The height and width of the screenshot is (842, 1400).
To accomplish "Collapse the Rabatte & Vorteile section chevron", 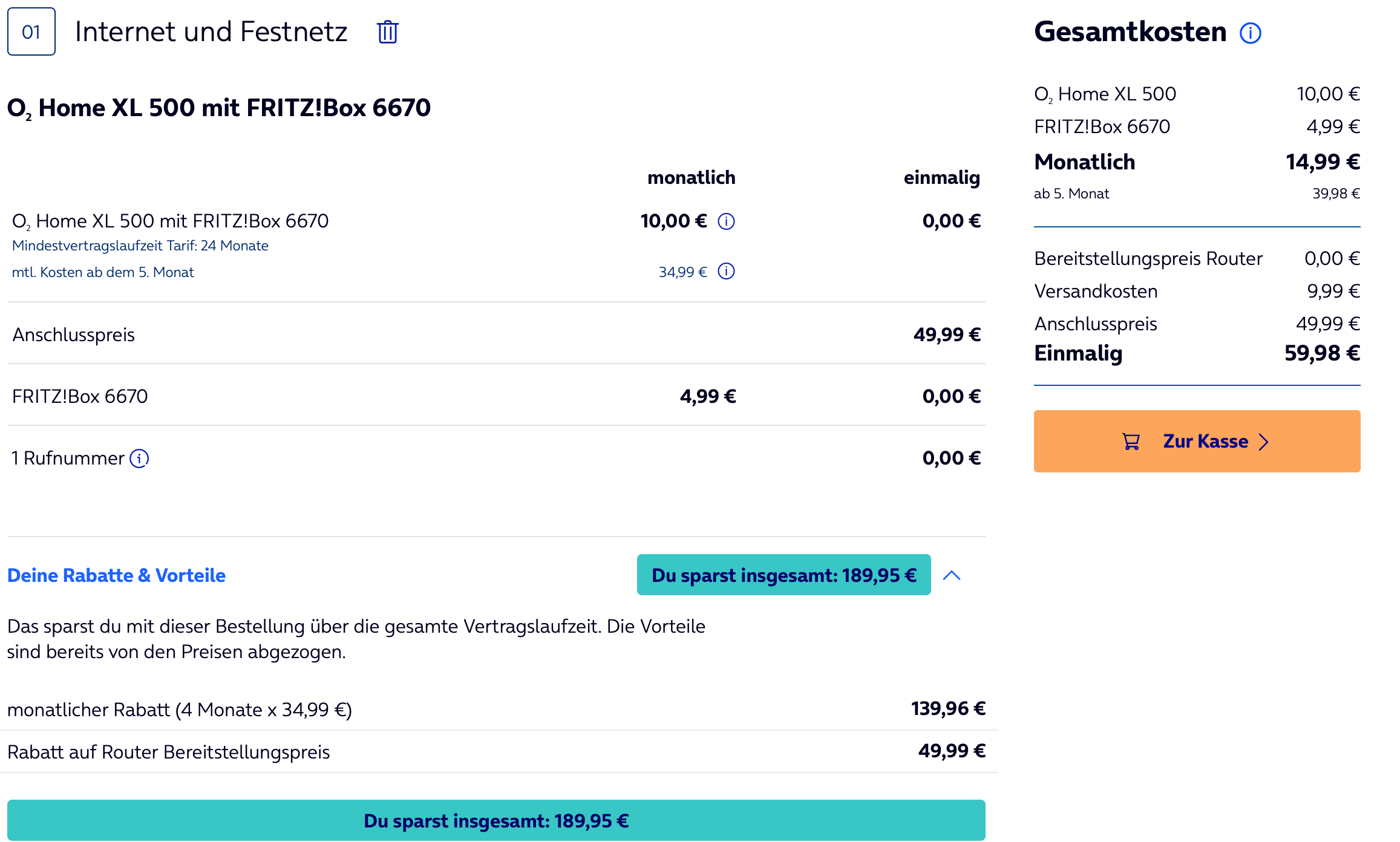I will (952, 575).
